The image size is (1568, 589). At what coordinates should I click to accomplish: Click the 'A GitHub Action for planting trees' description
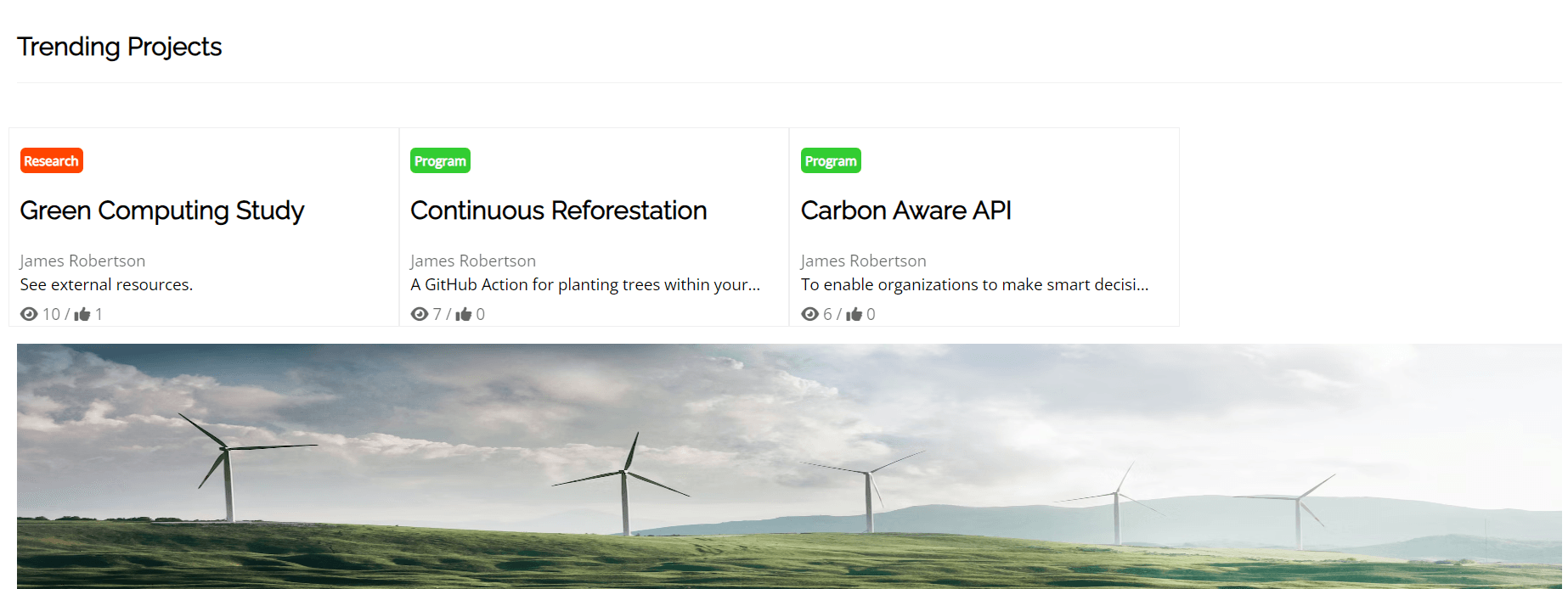point(584,284)
